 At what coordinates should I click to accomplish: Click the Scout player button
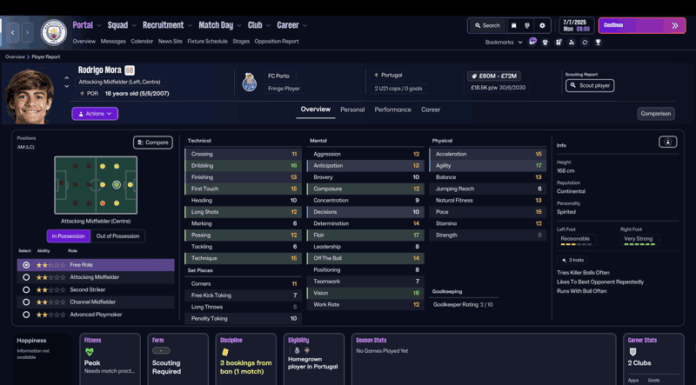click(x=589, y=85)
